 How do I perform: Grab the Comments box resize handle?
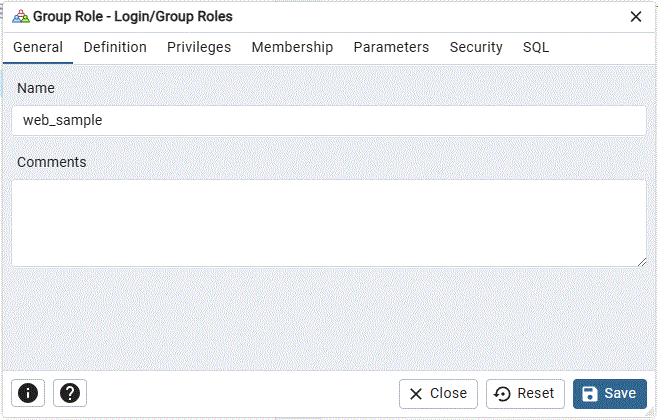[x=641, y=260]
